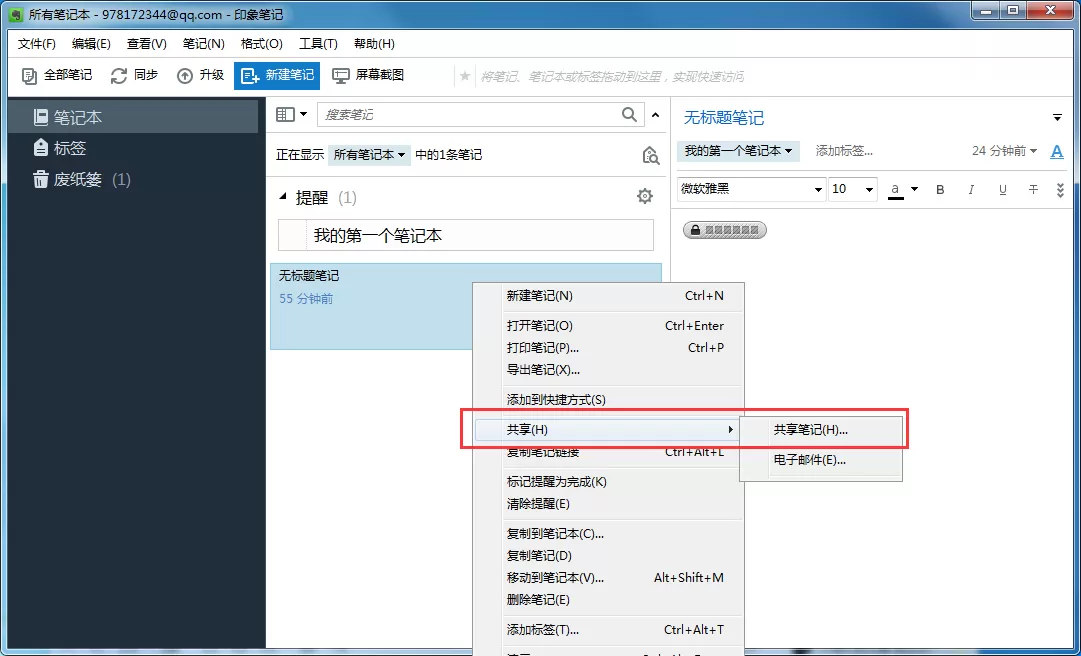Choose 打印笔记(P)... in the context menu
This screenshot has height=656, width=1081.
(x=608, y=348)
